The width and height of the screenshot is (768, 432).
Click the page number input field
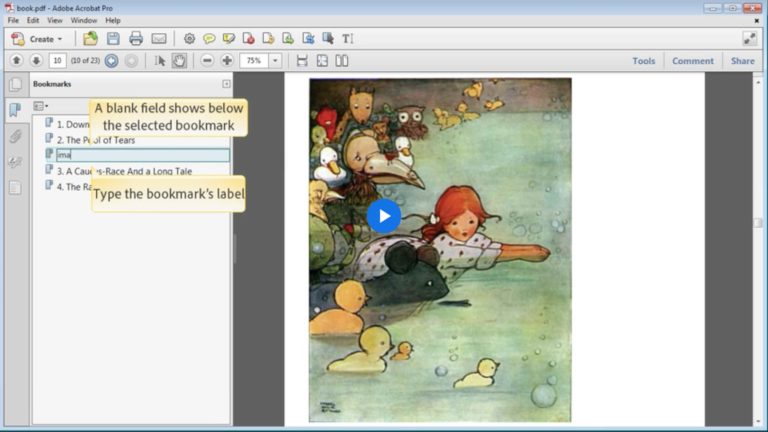tap(57, 61)
